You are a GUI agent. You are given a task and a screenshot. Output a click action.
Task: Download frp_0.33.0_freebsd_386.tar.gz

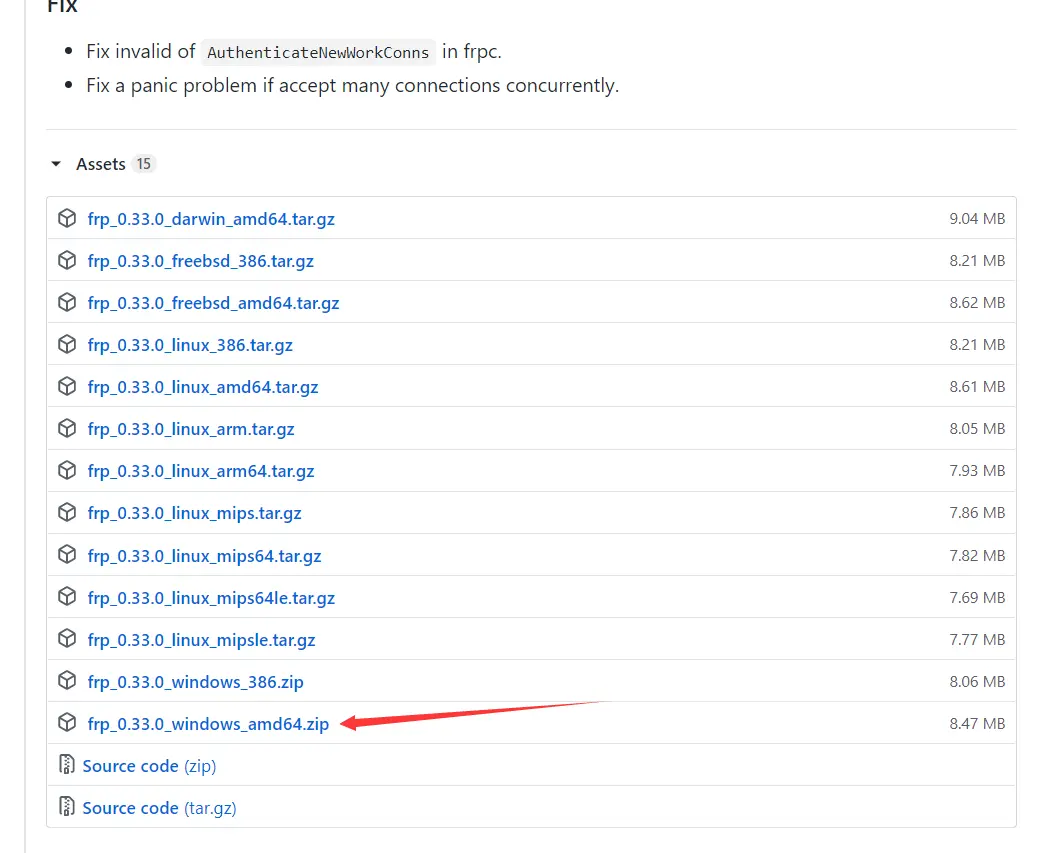[x=200, y=261]
